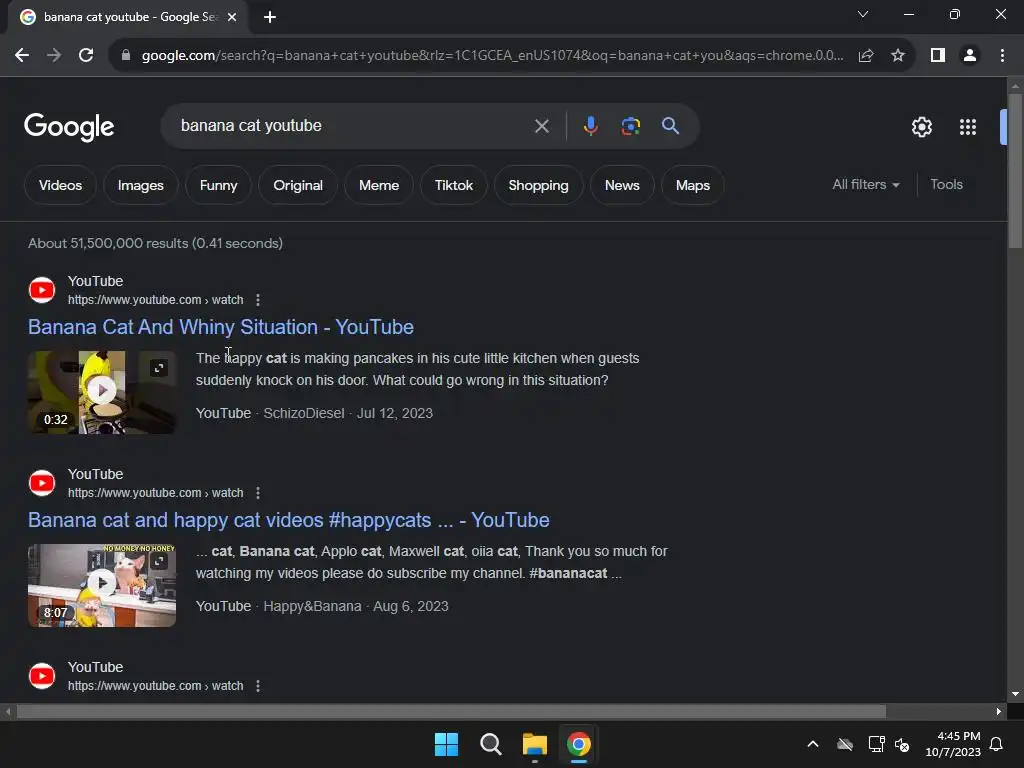This screenshot has height=768, width=1024.
Task: Close the banana cat youtube tab
Action: coord(232,17)
